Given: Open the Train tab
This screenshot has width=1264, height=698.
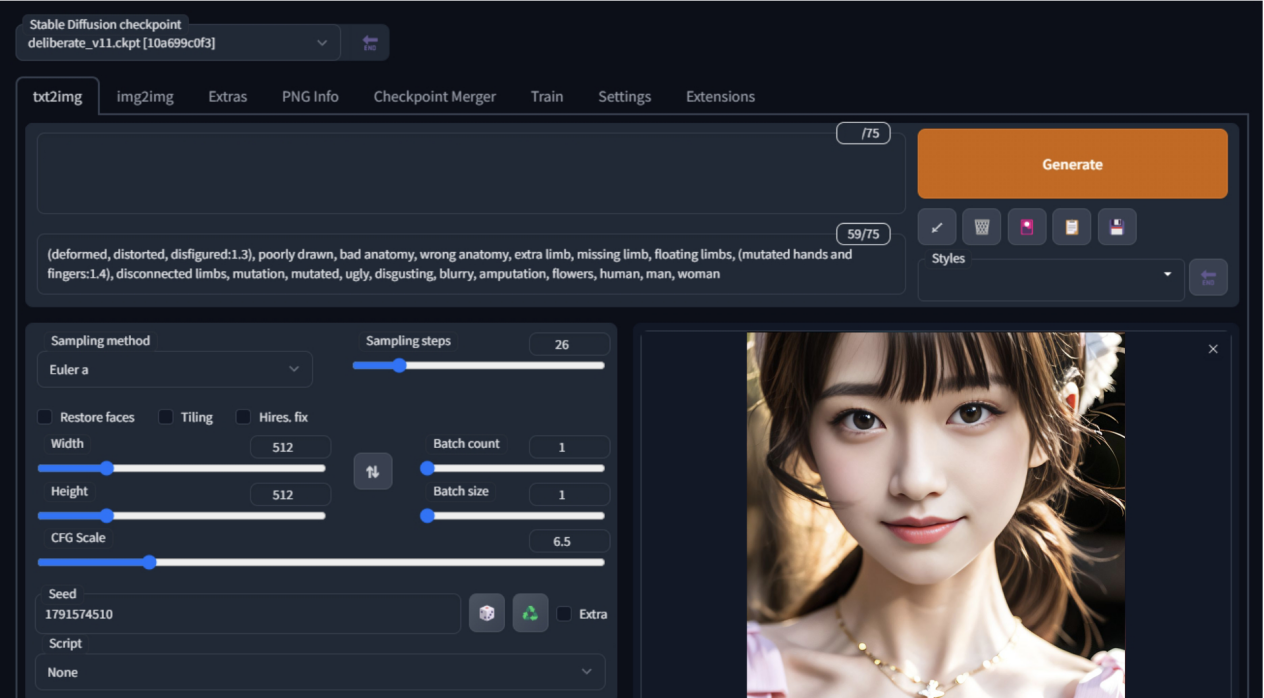Looking at the screenshot, I should tap(547, 97).
